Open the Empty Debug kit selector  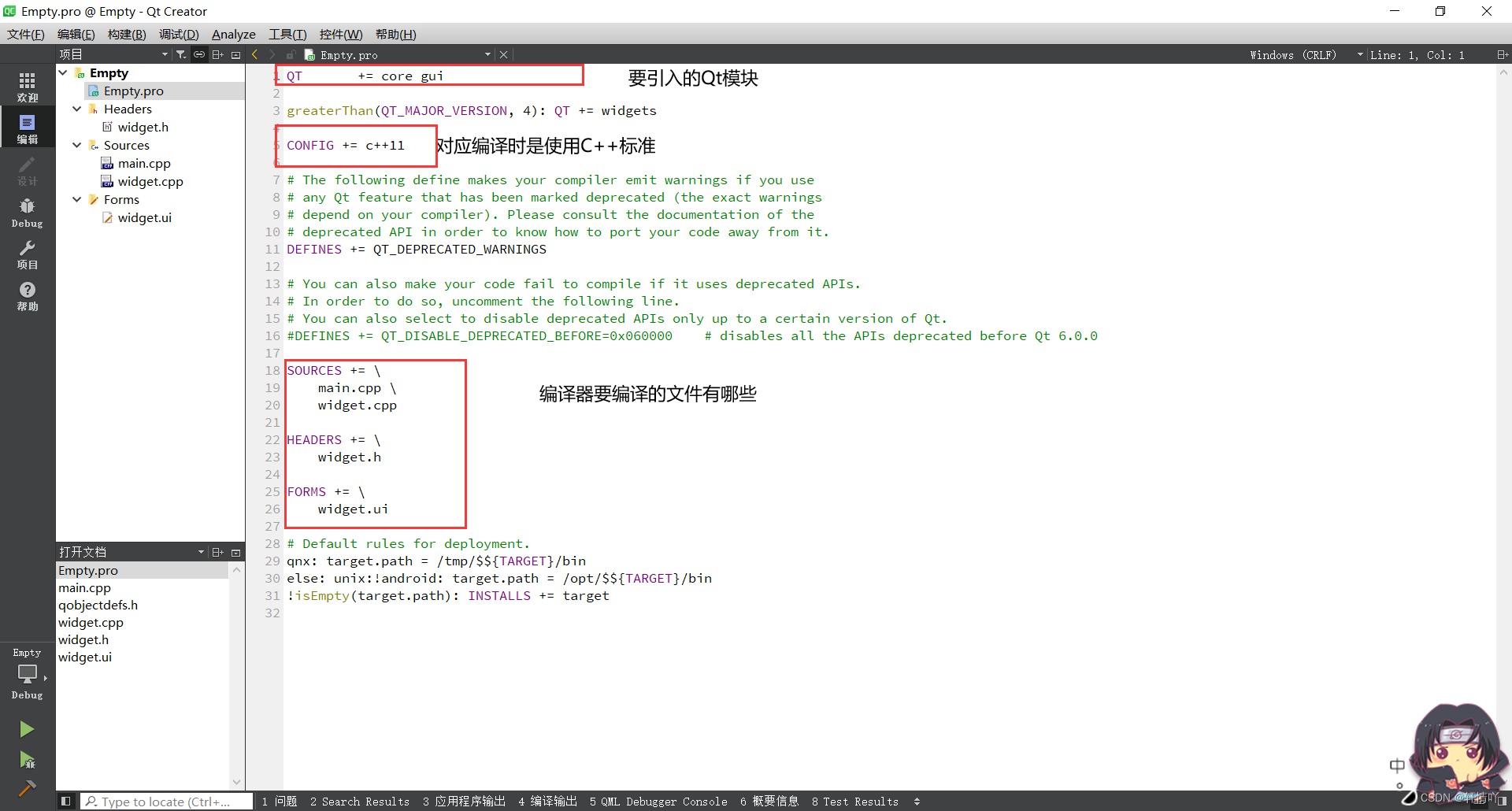tap(28, 674)
